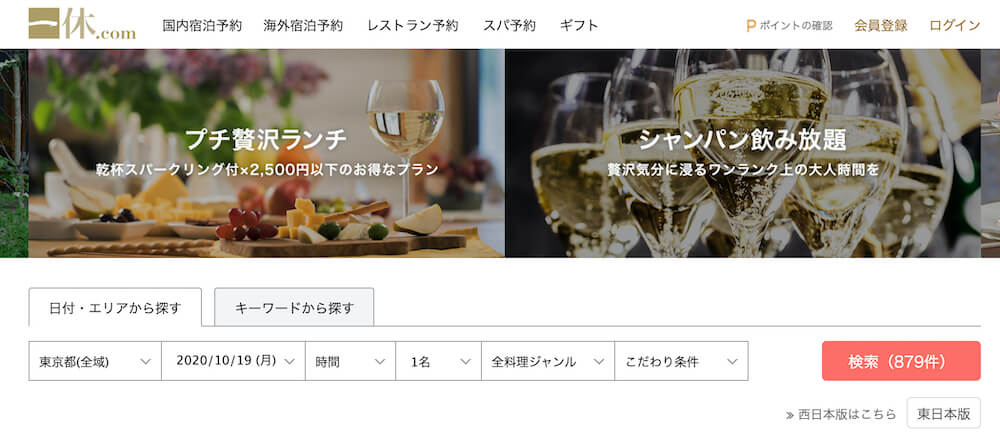Expand the 全料理ジャンル dropdown

tap(548, 361)
